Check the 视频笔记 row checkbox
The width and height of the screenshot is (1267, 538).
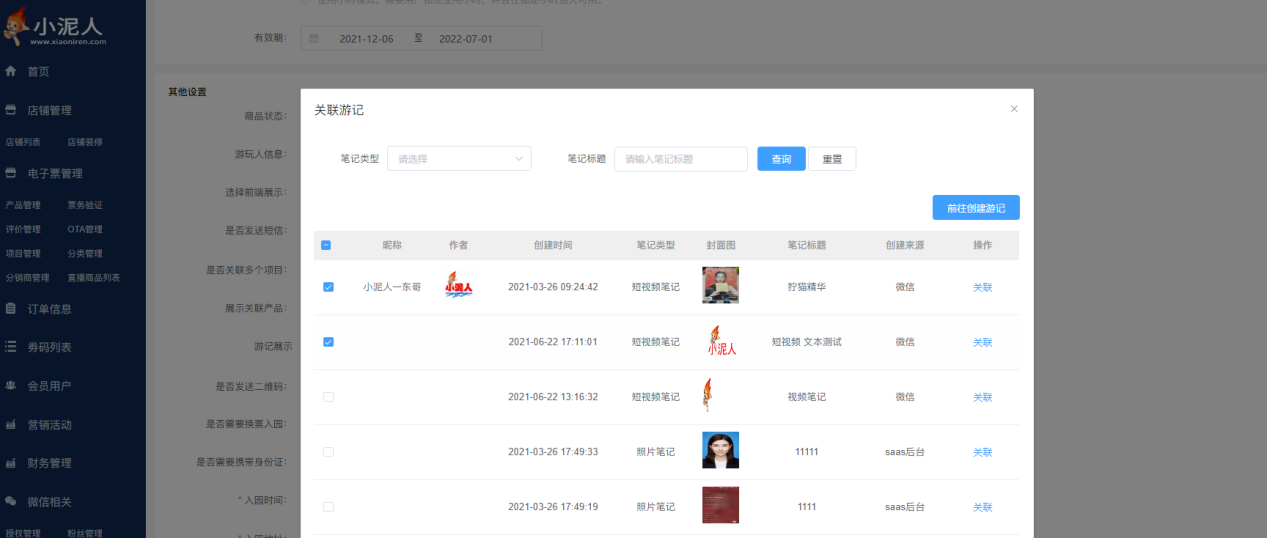(x=328, y=397)
